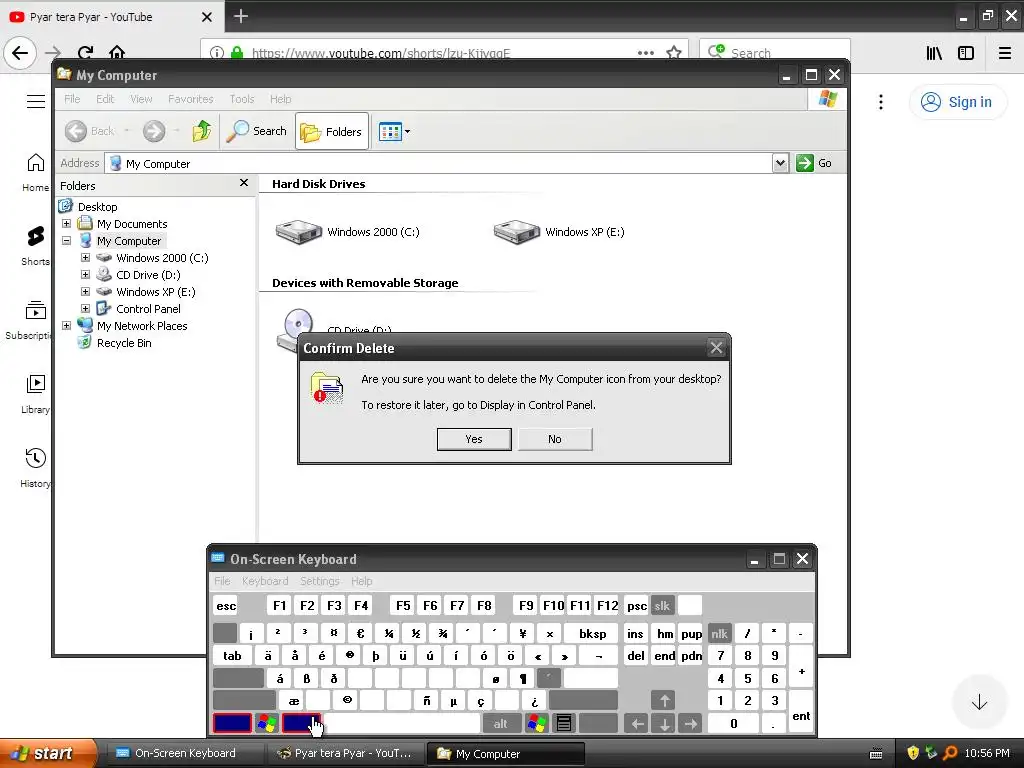Expand Windows XP (E:) tree node
This screenshot has height=768, width=1024.
click(85, 291)
